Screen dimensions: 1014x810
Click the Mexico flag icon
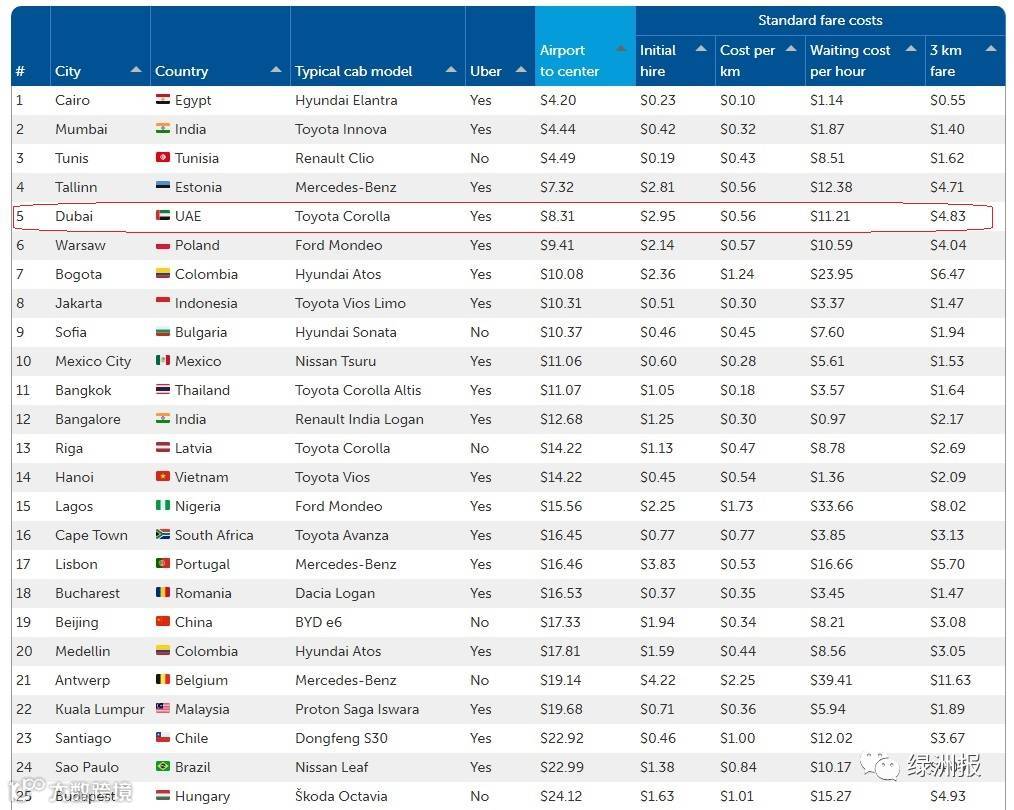pyautogui.click(x=163, y=360)
